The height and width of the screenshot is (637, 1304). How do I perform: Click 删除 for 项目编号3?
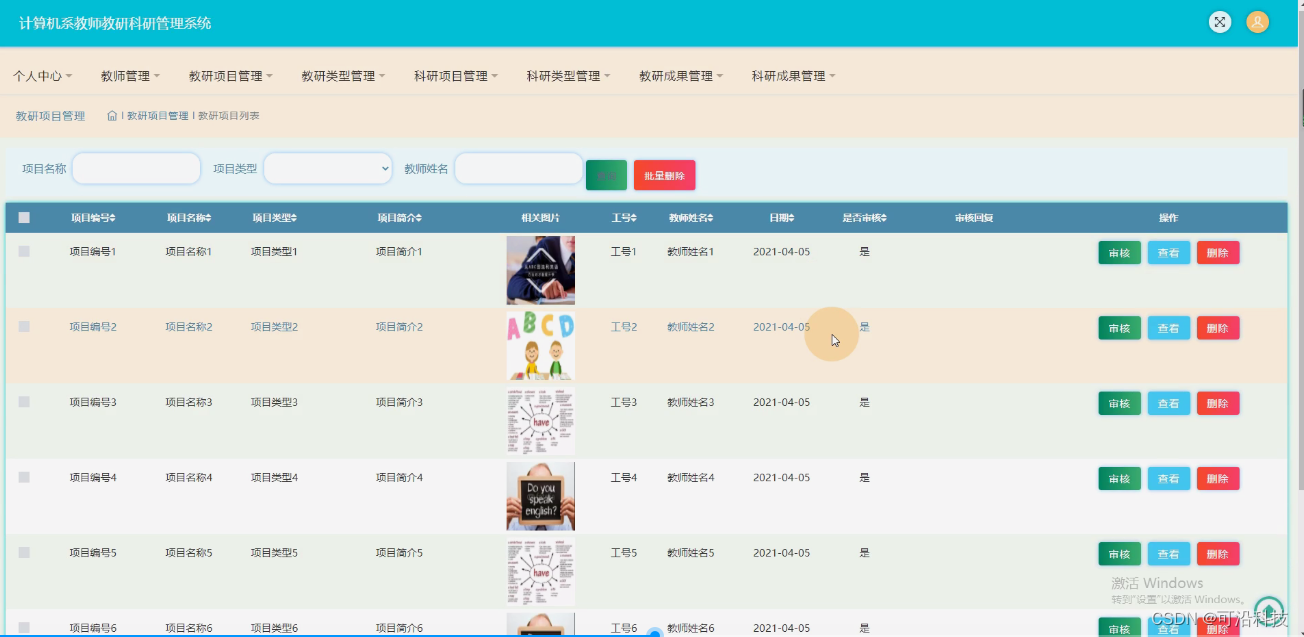[x=1217, y=403]
